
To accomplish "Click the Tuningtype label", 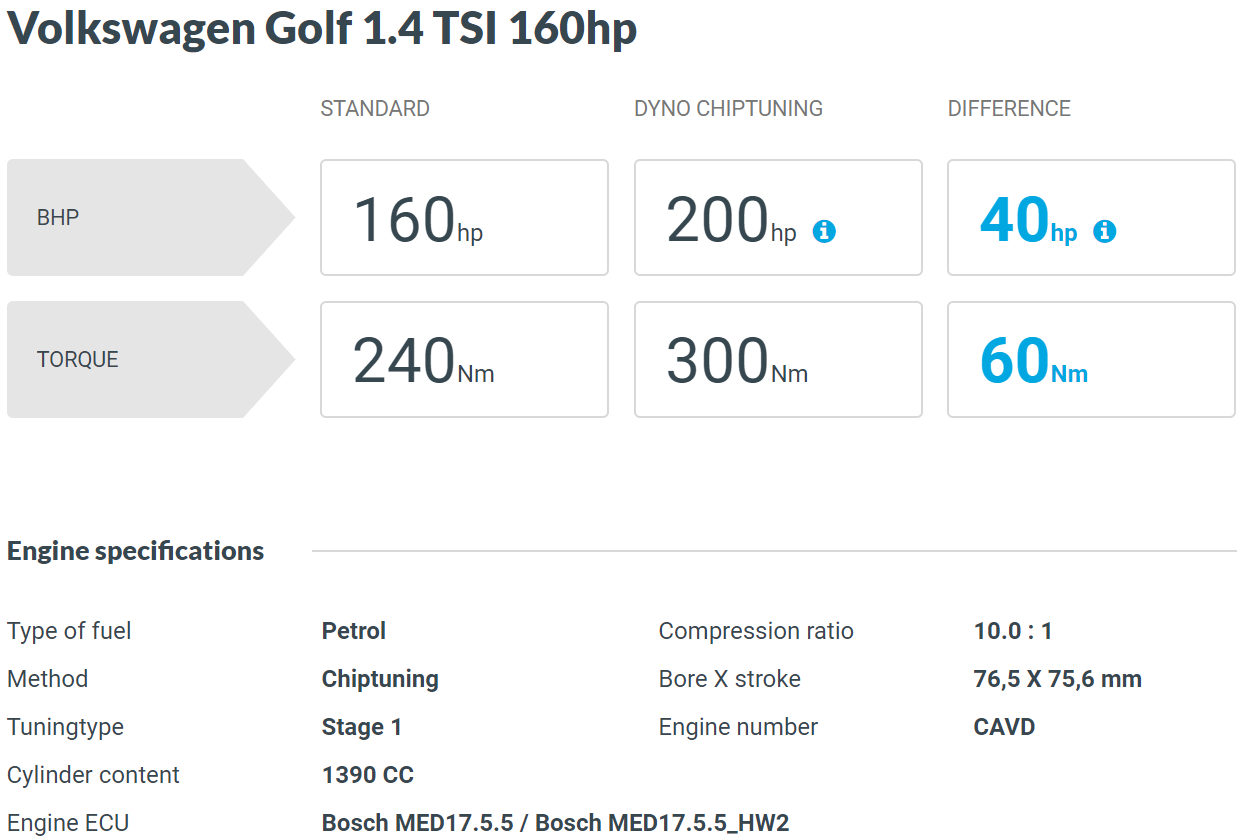I will coord(65,727).
